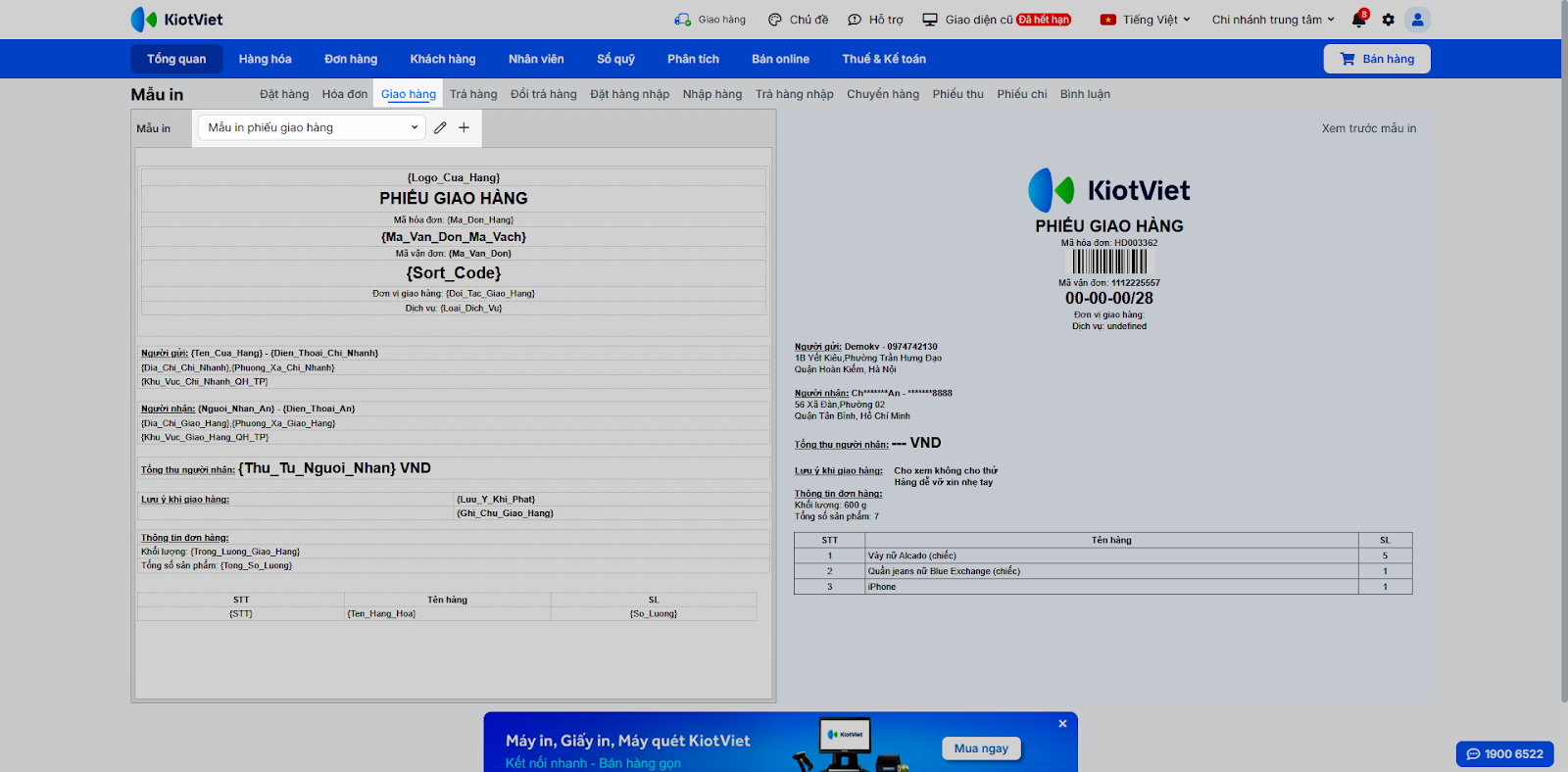Click PHIẾU GIAO HÀNG title in template editor

(454, 198)
